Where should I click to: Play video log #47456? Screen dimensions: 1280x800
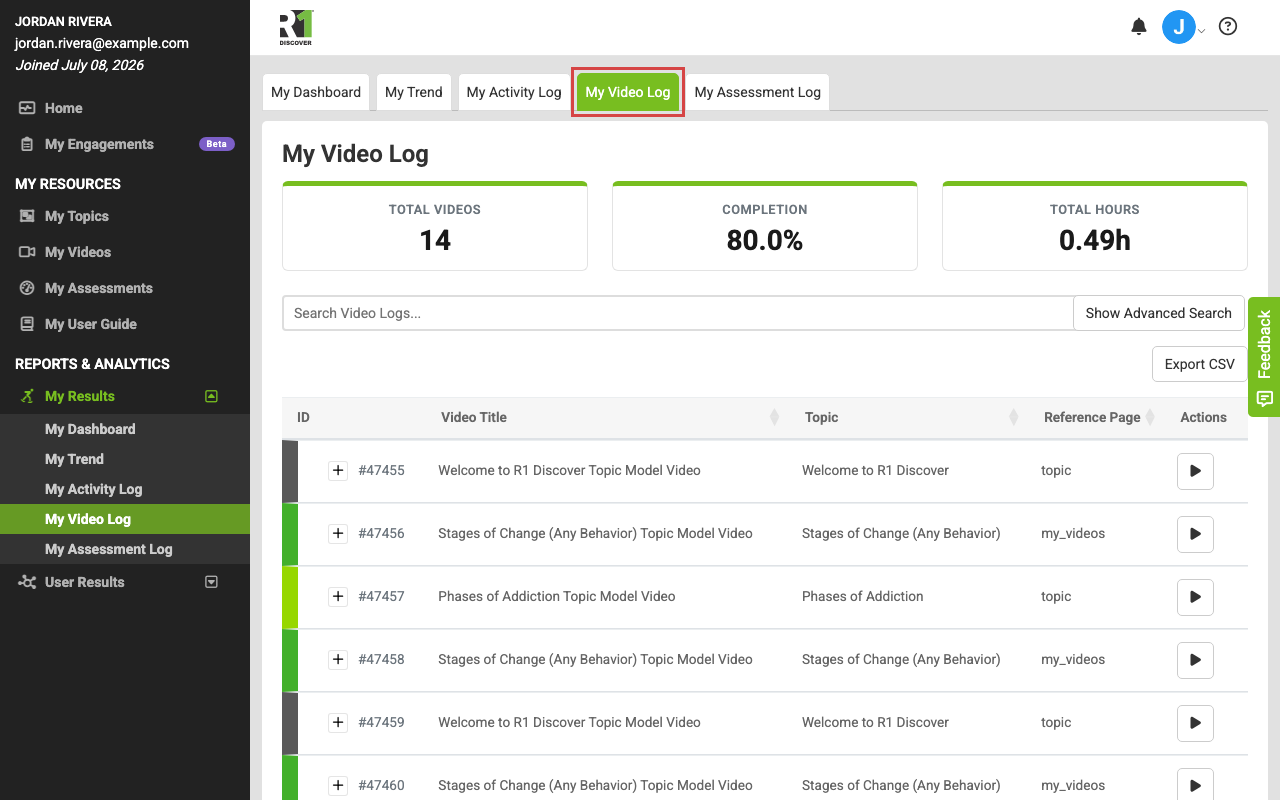[1195, 534]
